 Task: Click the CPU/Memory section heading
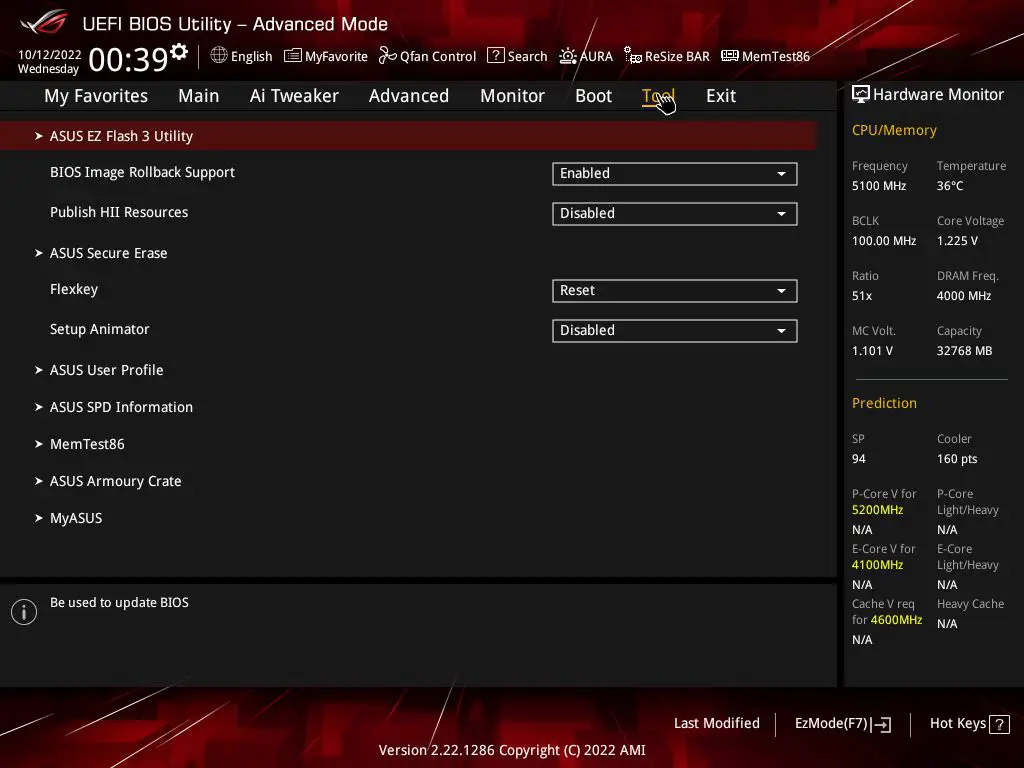pos(894,130)
